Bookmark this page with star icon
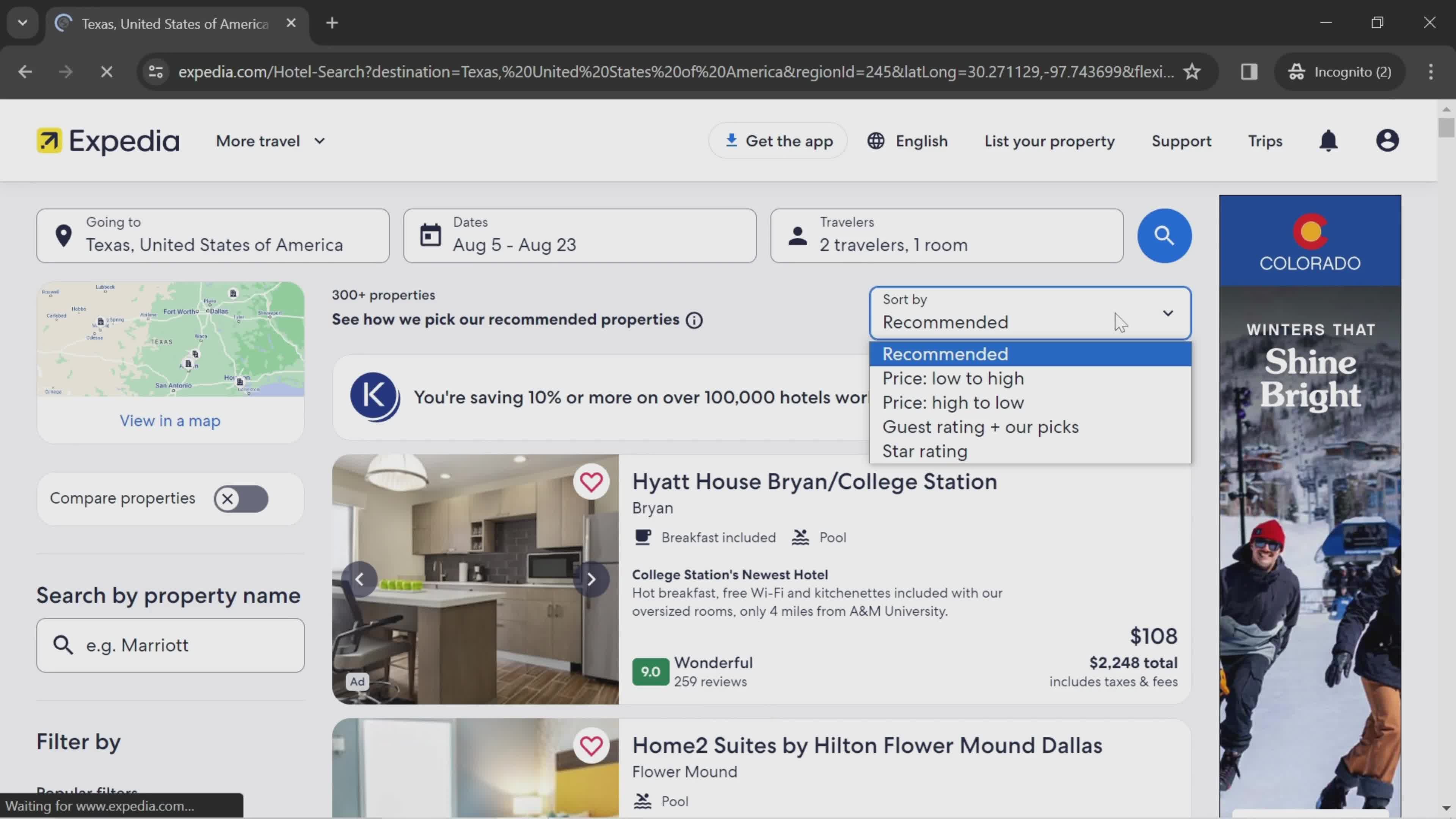The height and width of the screenshot is (819, 1456). click(1192, 72)
